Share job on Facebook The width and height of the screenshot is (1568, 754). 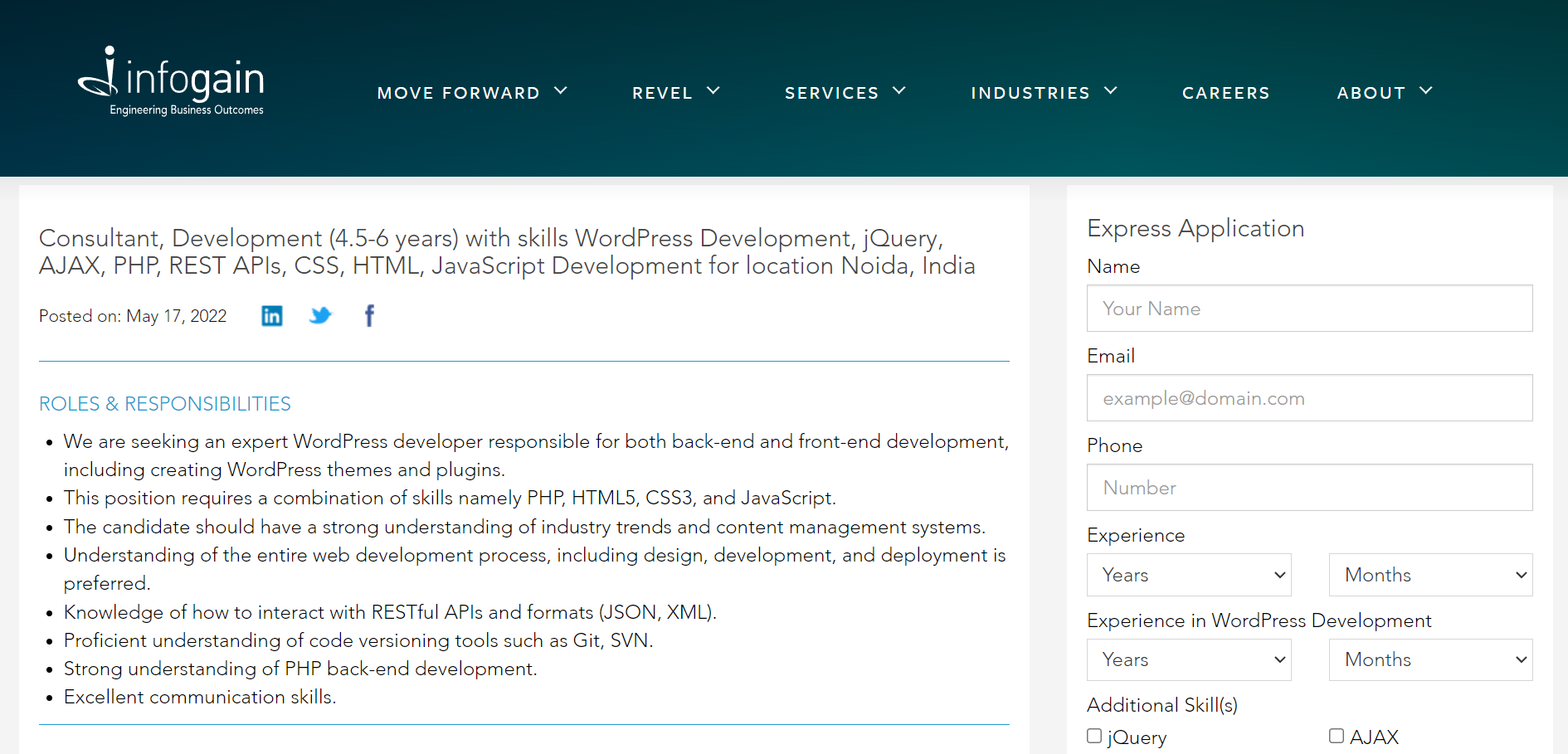[369, 315]
